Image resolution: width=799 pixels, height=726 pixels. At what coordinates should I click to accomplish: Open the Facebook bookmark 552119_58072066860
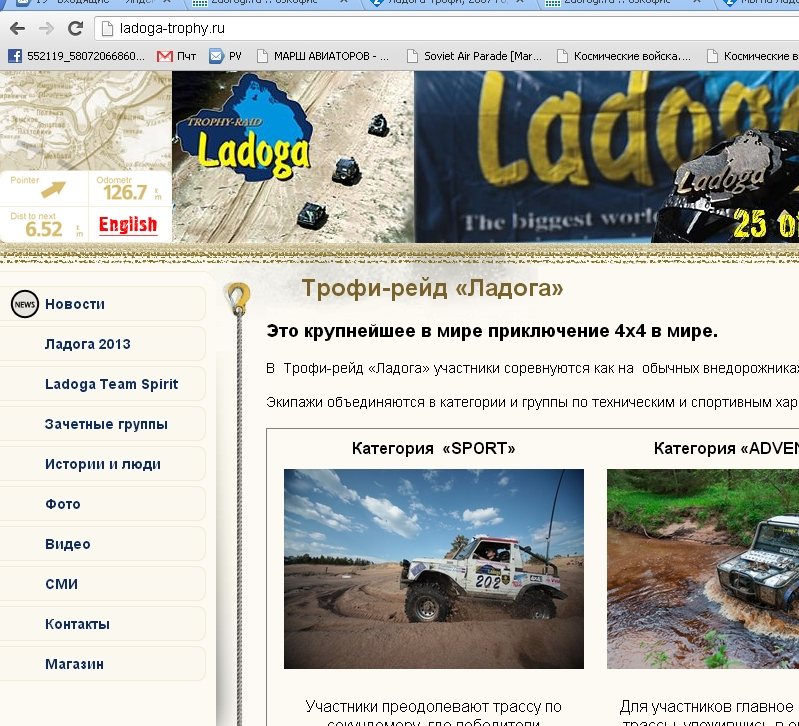(76, 56)
